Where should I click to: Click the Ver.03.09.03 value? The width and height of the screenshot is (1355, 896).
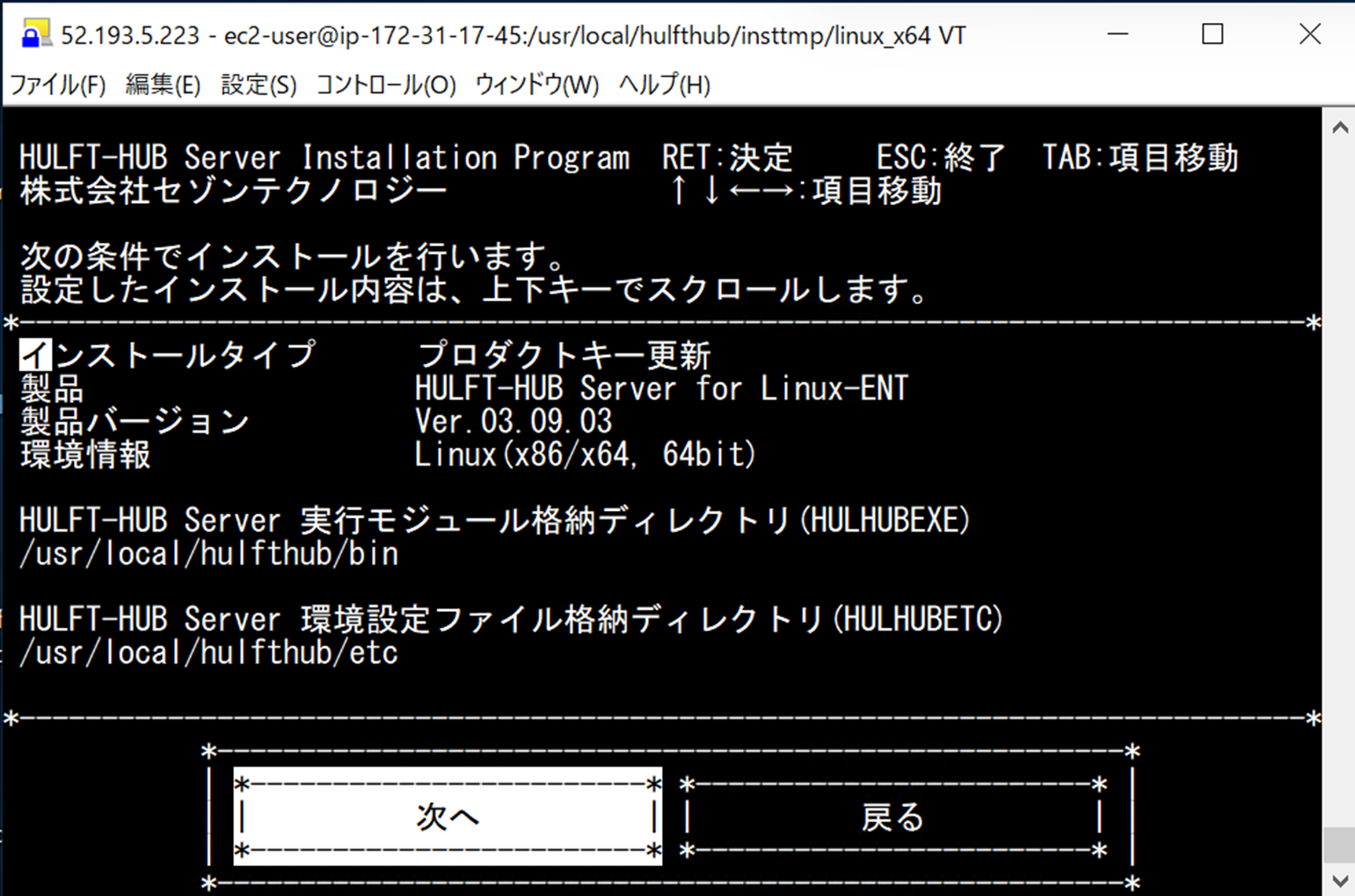pos(514,421)
